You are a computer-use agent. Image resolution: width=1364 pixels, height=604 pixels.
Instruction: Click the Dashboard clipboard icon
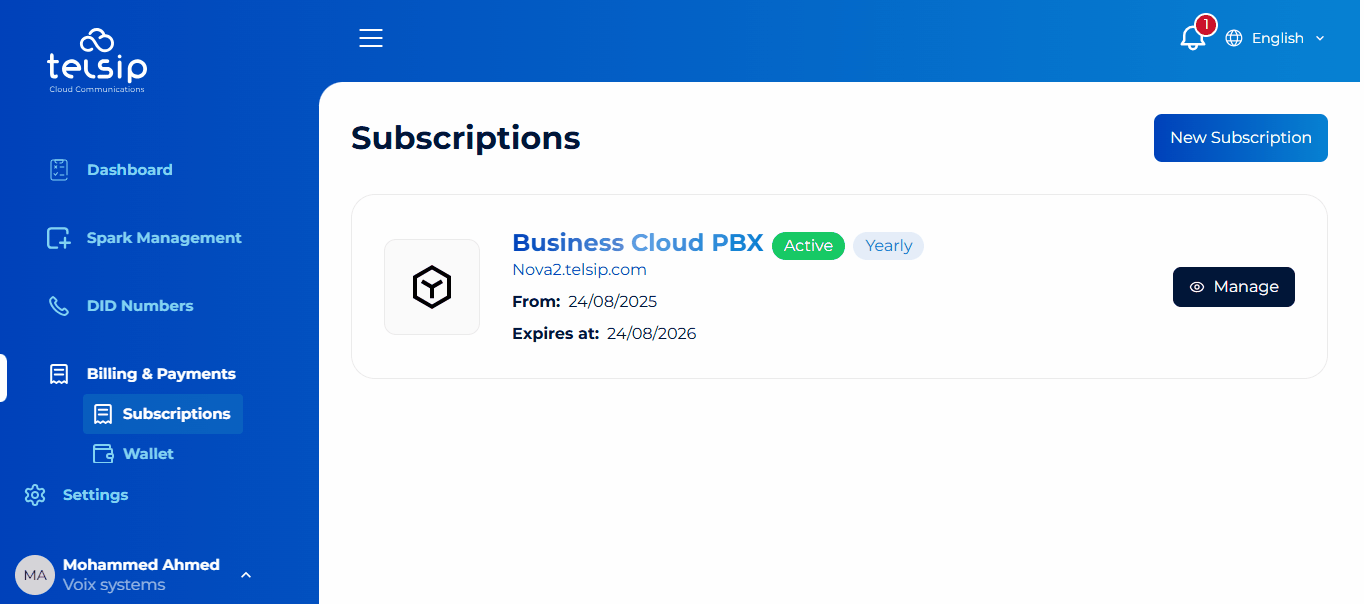(59, 170)
